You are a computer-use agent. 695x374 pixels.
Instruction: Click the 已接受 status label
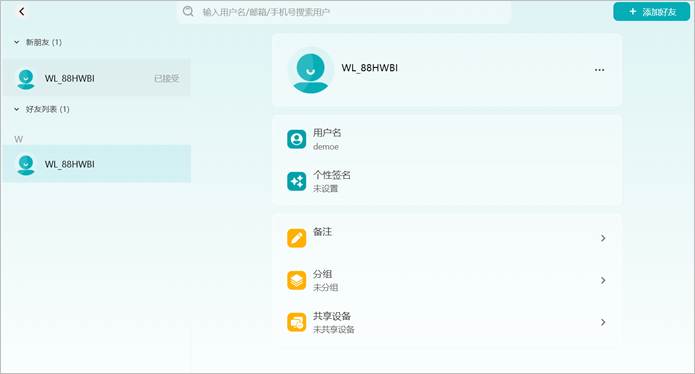click(x=167, y=78)
